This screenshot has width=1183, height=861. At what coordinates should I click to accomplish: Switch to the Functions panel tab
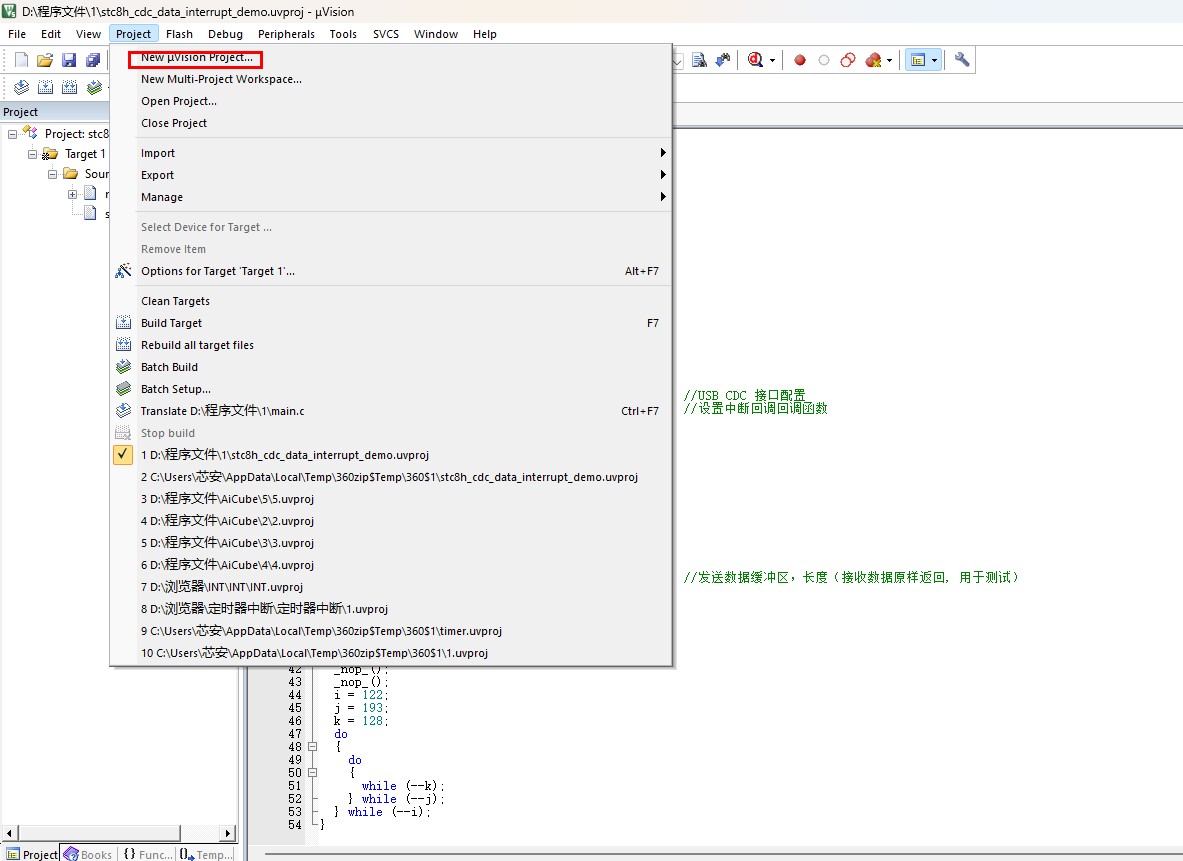click(x=146, y=854)
